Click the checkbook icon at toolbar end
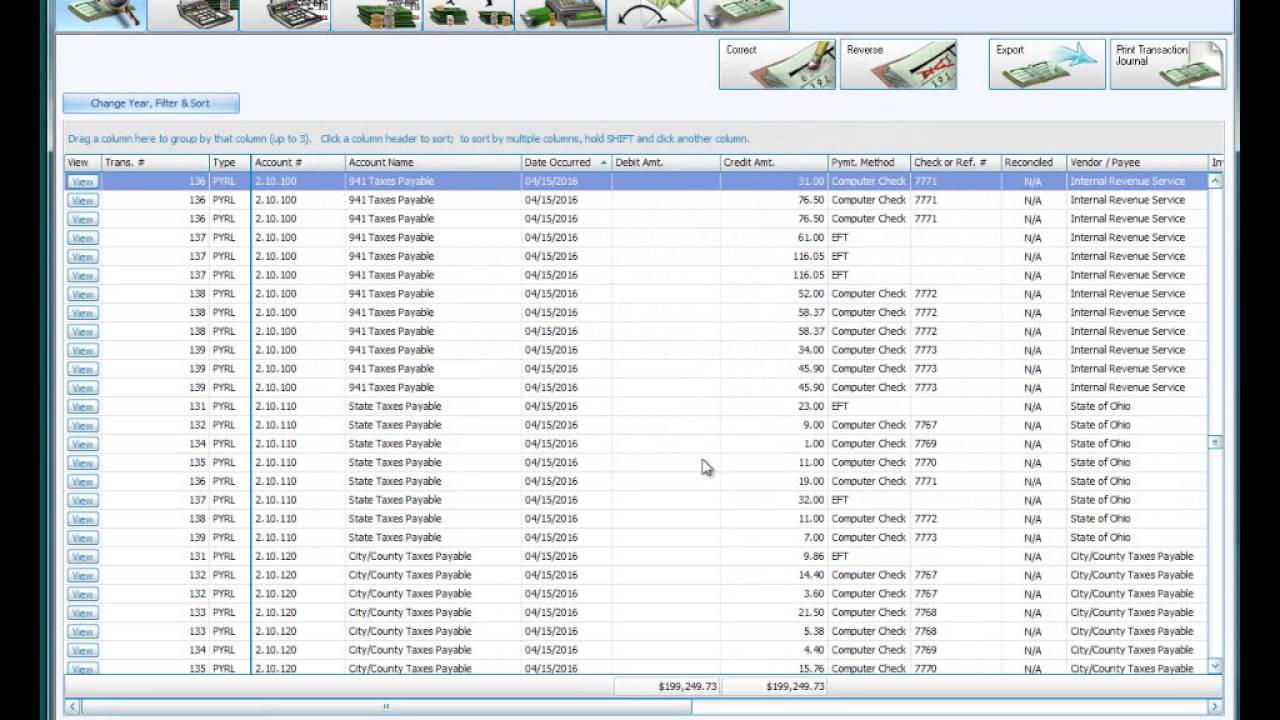Viewport: 1280px width, 720px height. tap(744, 14)
